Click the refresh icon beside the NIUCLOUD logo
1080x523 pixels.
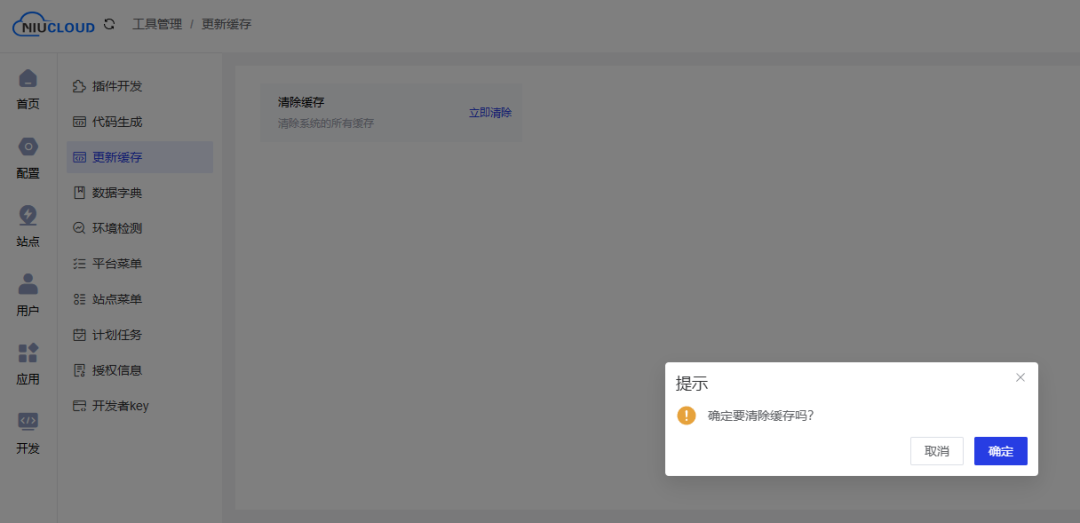point(109,24)
